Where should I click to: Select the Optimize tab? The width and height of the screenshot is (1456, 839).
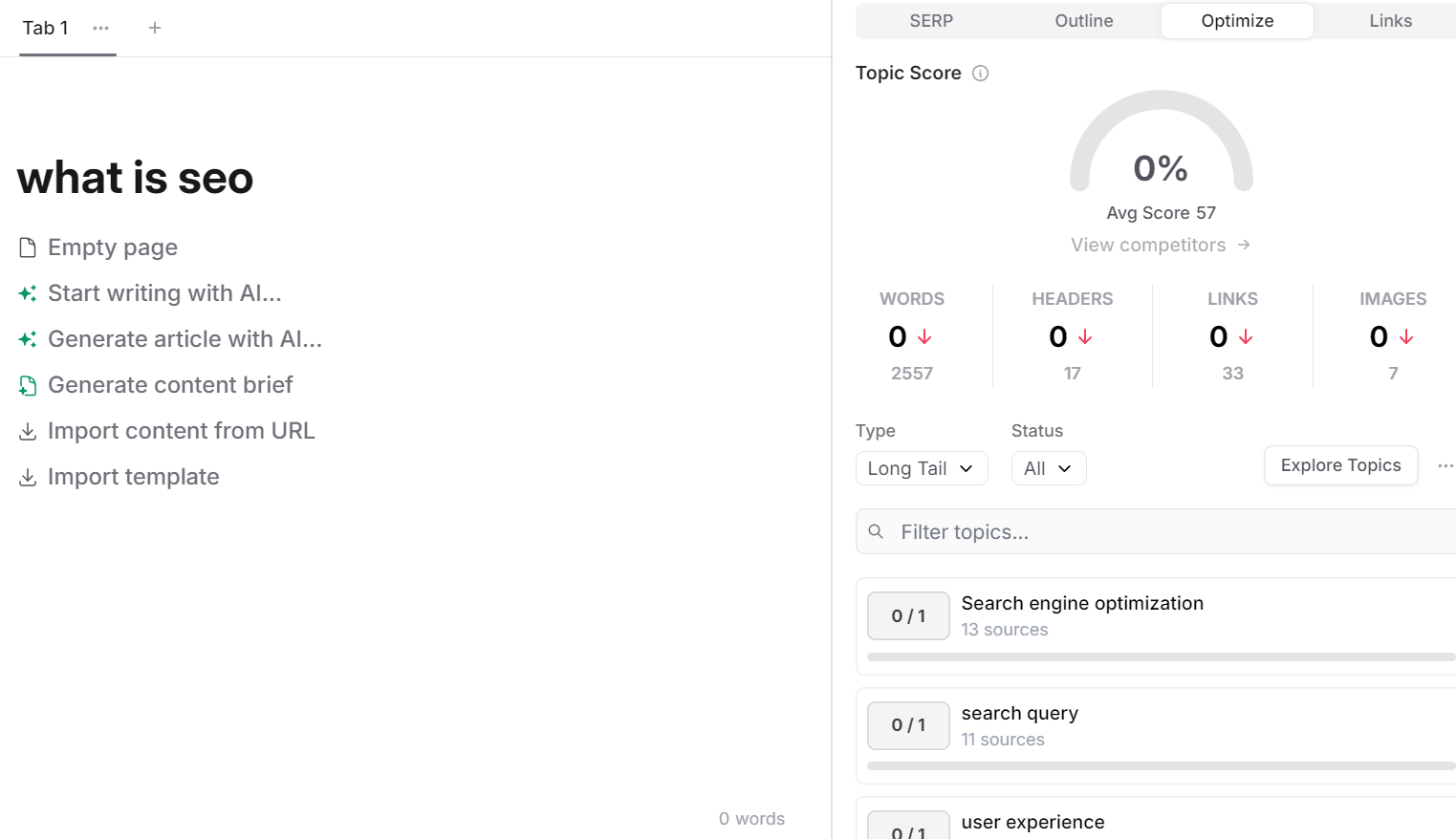[1237, 21]
